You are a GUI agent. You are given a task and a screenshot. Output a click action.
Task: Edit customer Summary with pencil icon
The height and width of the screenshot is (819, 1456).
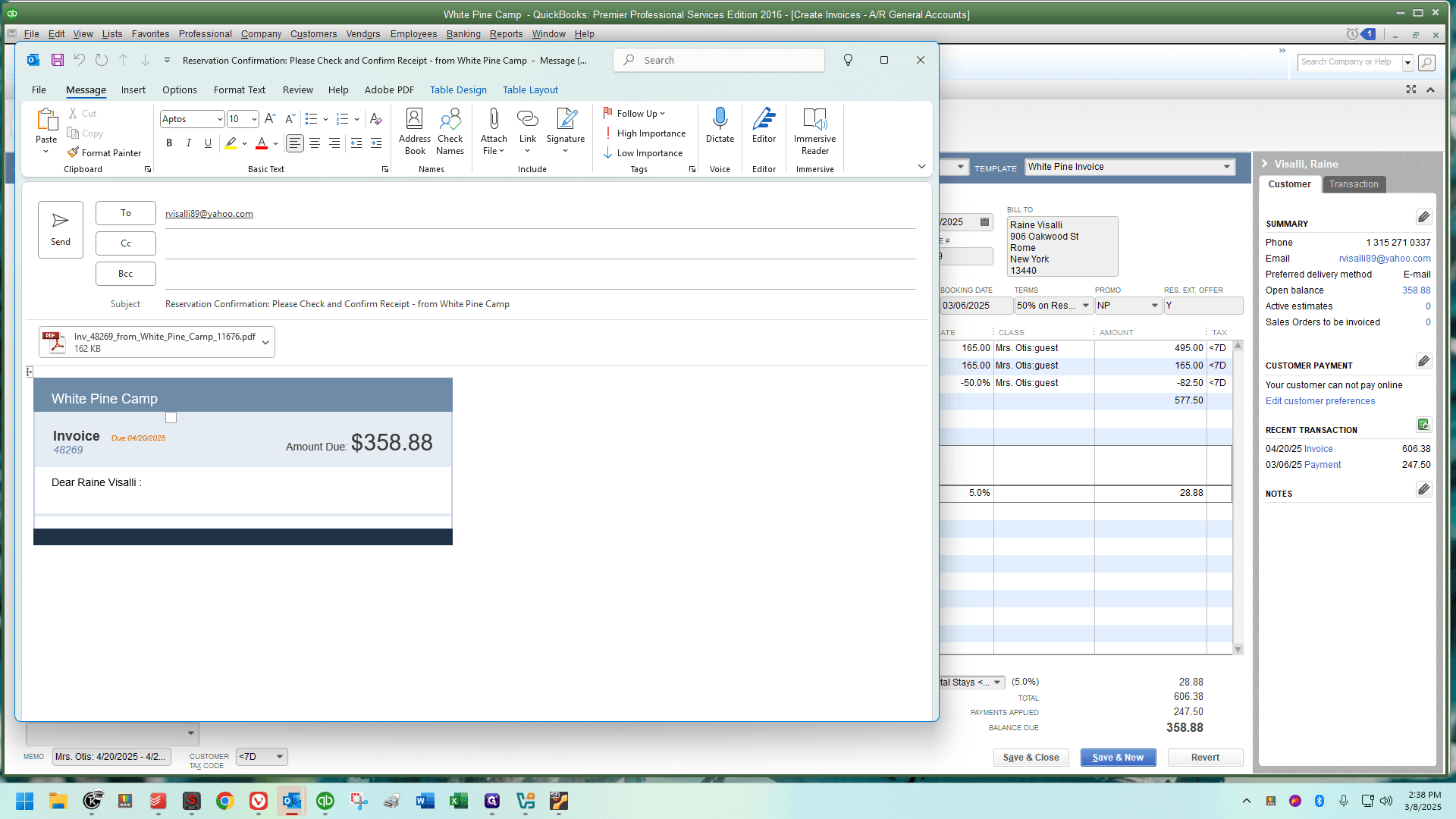pos(1423,218)
